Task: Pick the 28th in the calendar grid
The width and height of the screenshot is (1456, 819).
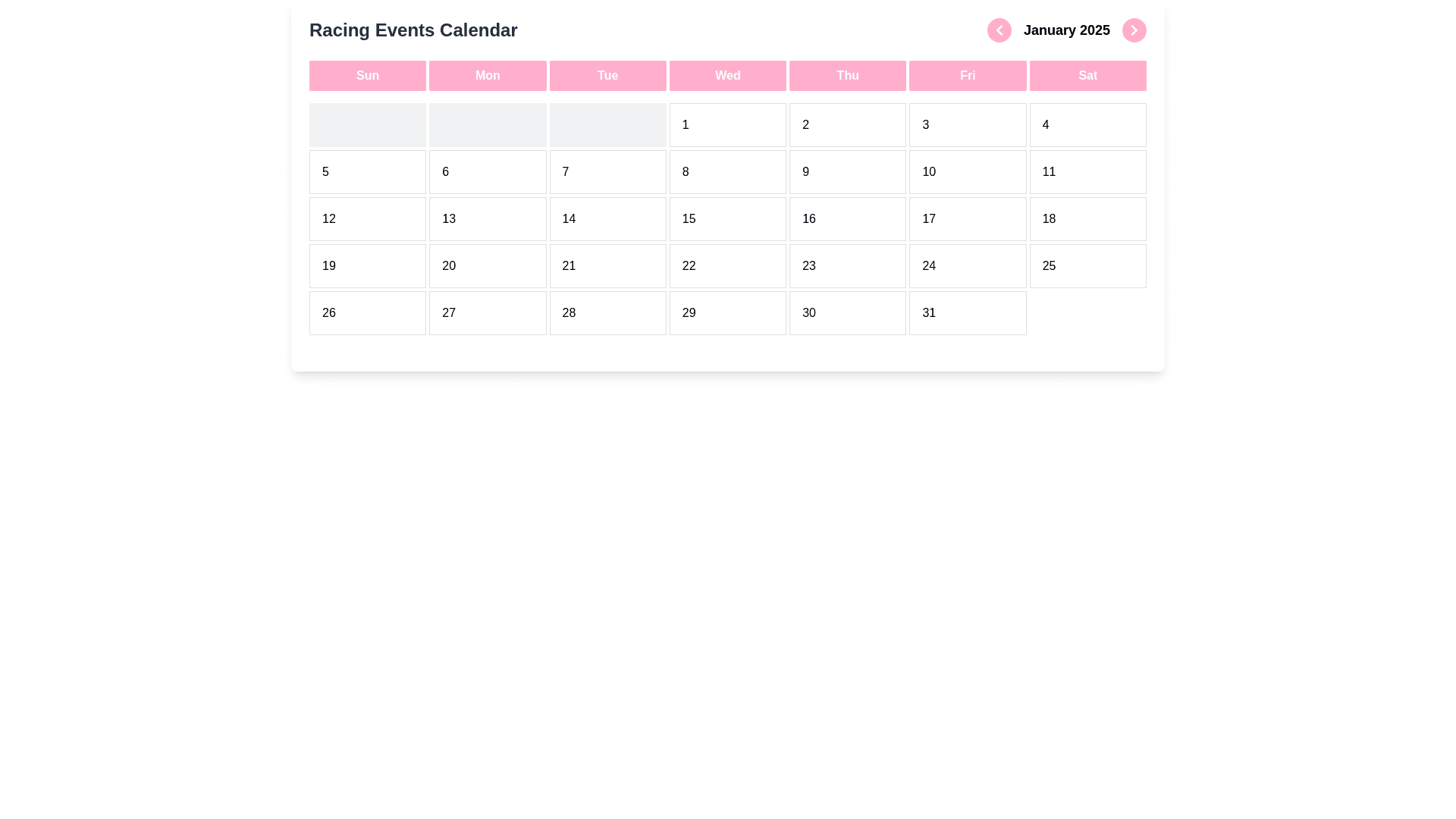Action: 607,313
